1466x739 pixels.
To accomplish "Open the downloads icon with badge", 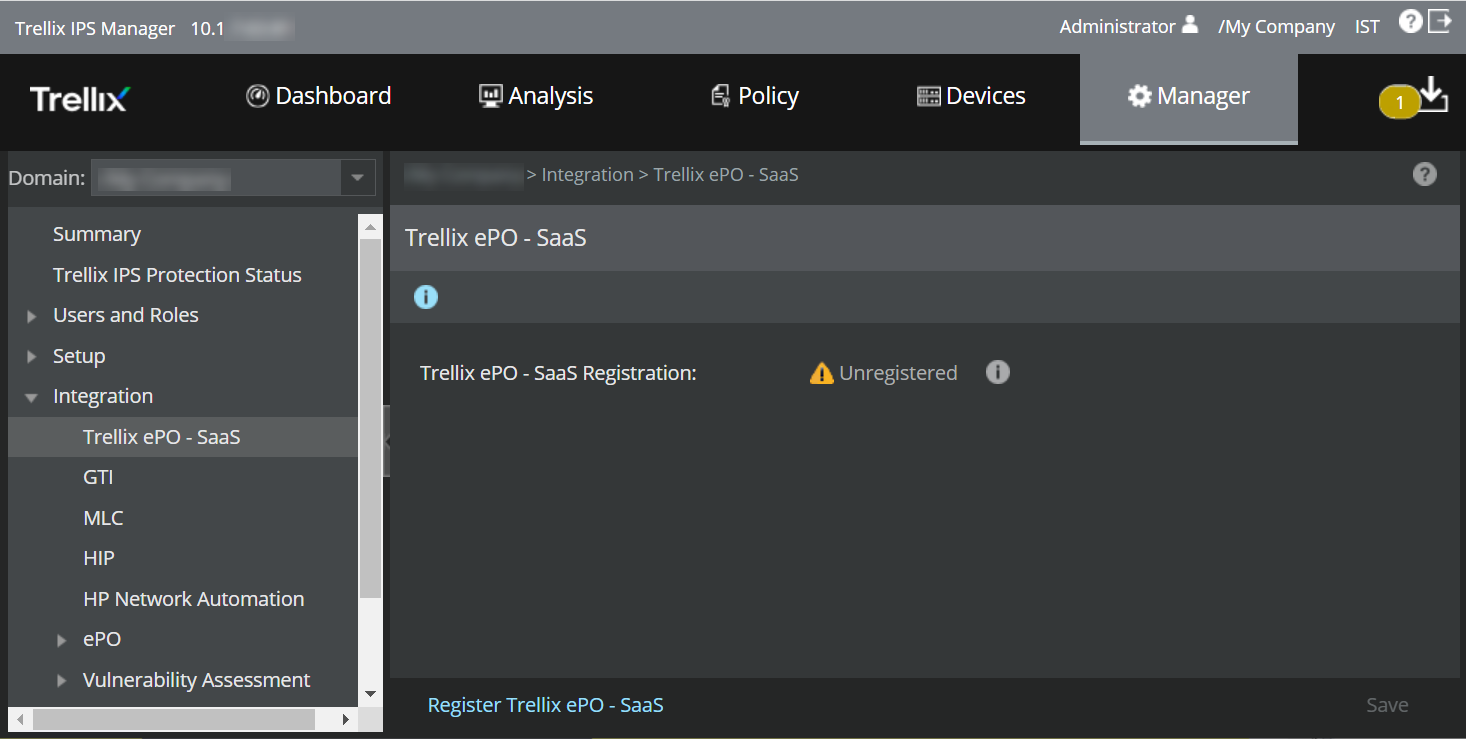I will (x=1433, y=94).
